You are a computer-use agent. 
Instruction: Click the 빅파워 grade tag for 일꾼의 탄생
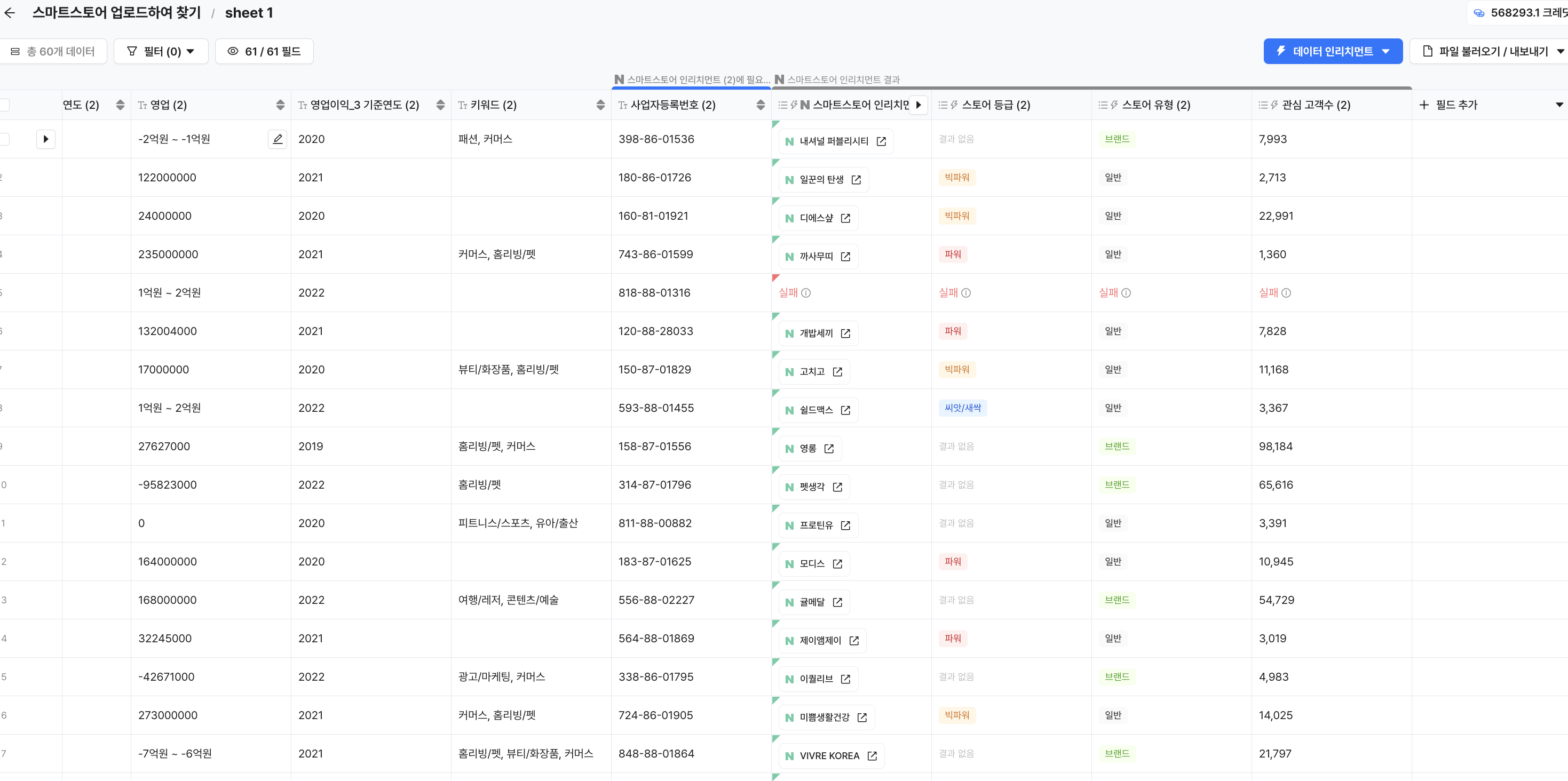coord(957,178)
